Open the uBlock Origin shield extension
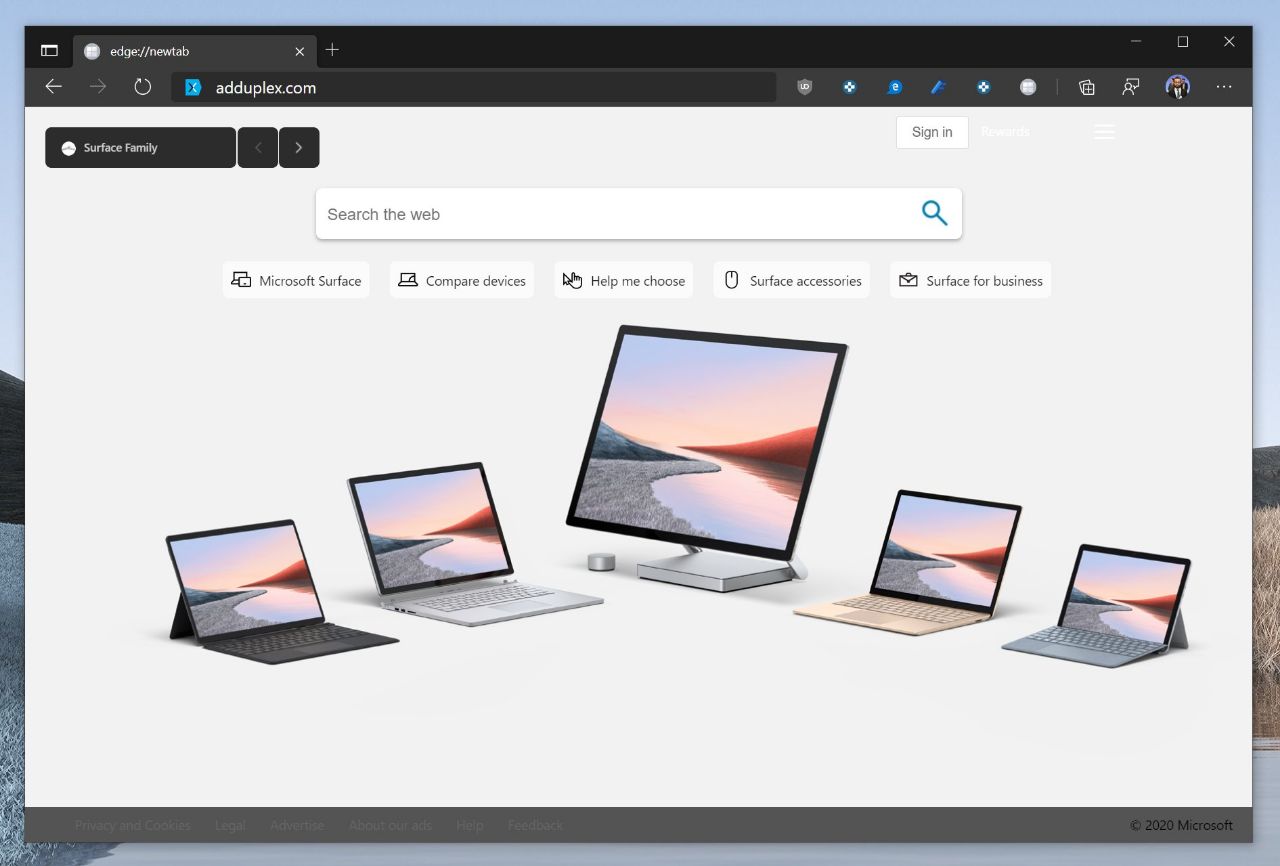 click(x=805, y=87)
